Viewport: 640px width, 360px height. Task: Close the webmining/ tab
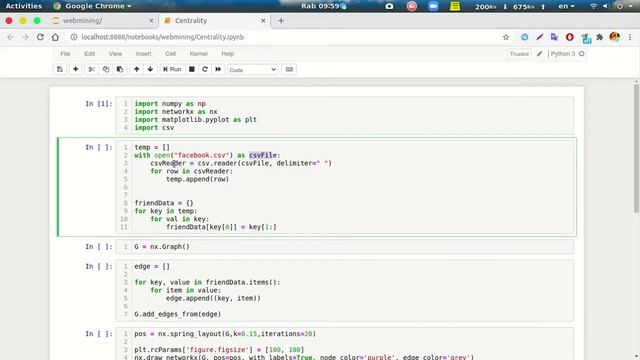[x=151, y=20]
